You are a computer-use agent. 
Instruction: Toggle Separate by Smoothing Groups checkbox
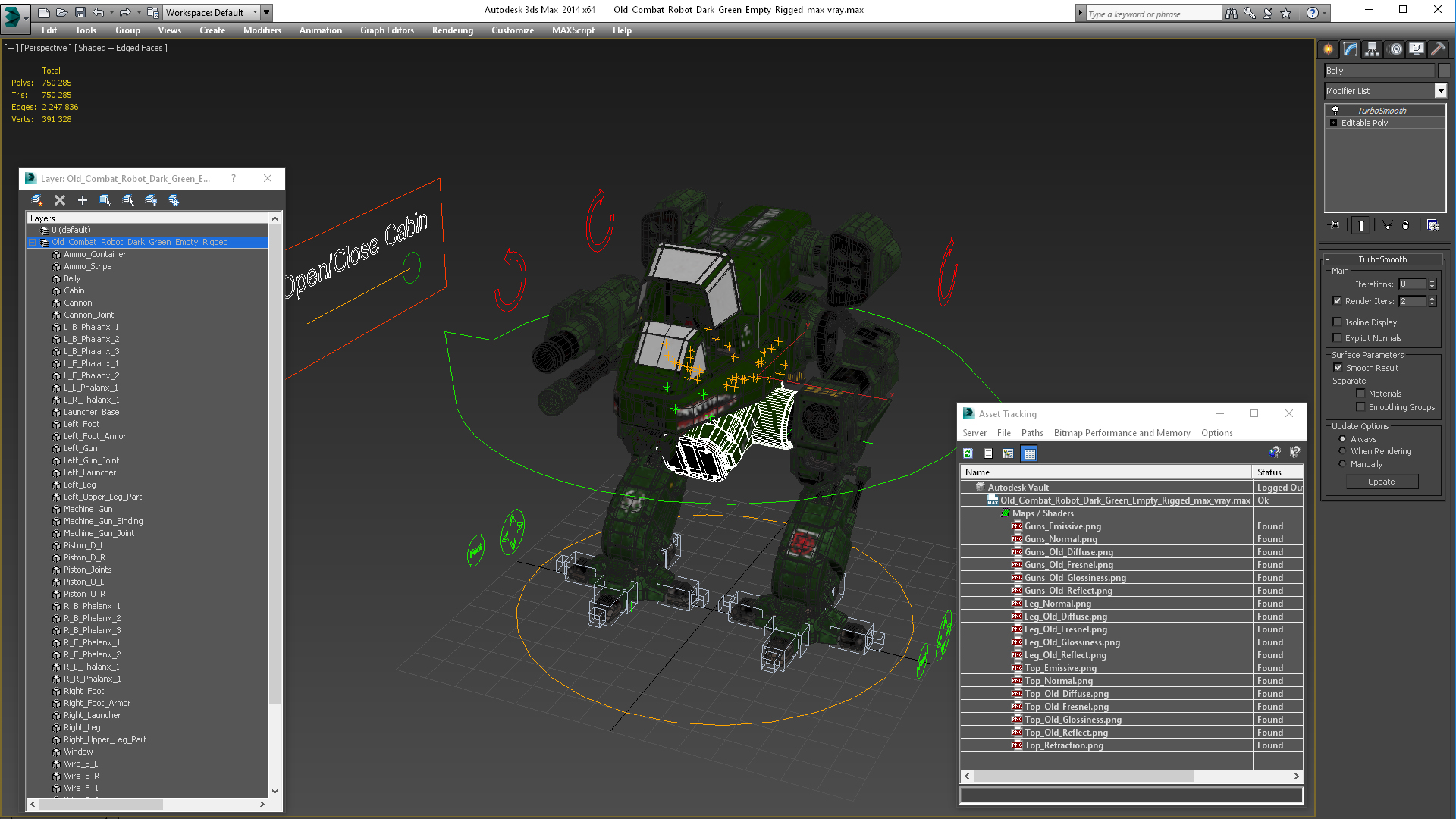click(x=1361, y=407)
